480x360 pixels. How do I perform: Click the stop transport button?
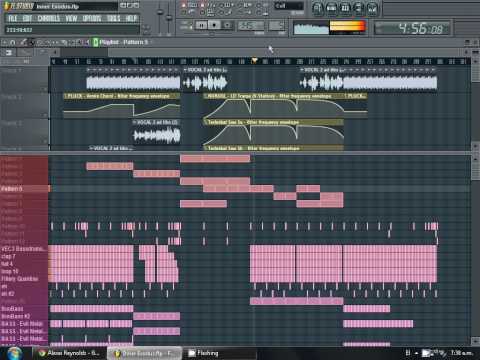click(214, 25)
